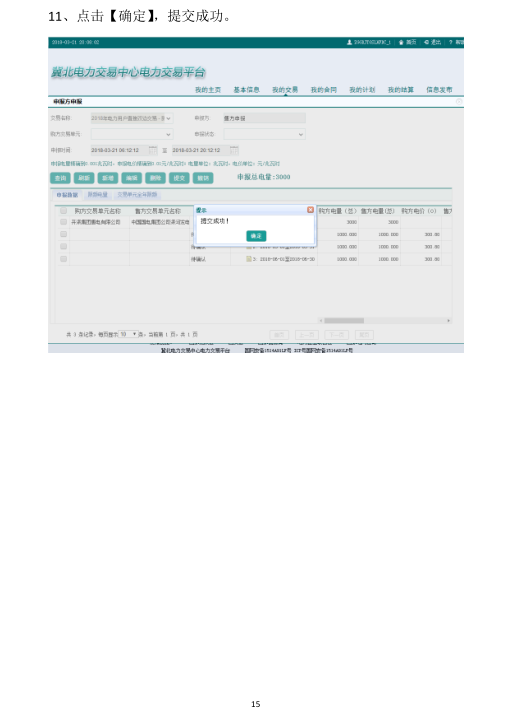Open the 我的合同 menu item
The image size is (521, 715).
324,90
